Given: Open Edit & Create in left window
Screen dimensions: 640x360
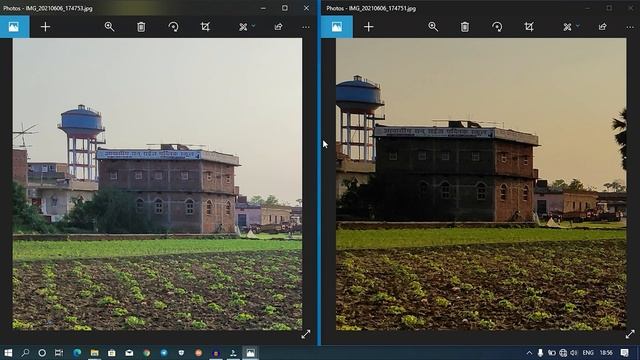Looking at the screenshot, I should 243,27.
